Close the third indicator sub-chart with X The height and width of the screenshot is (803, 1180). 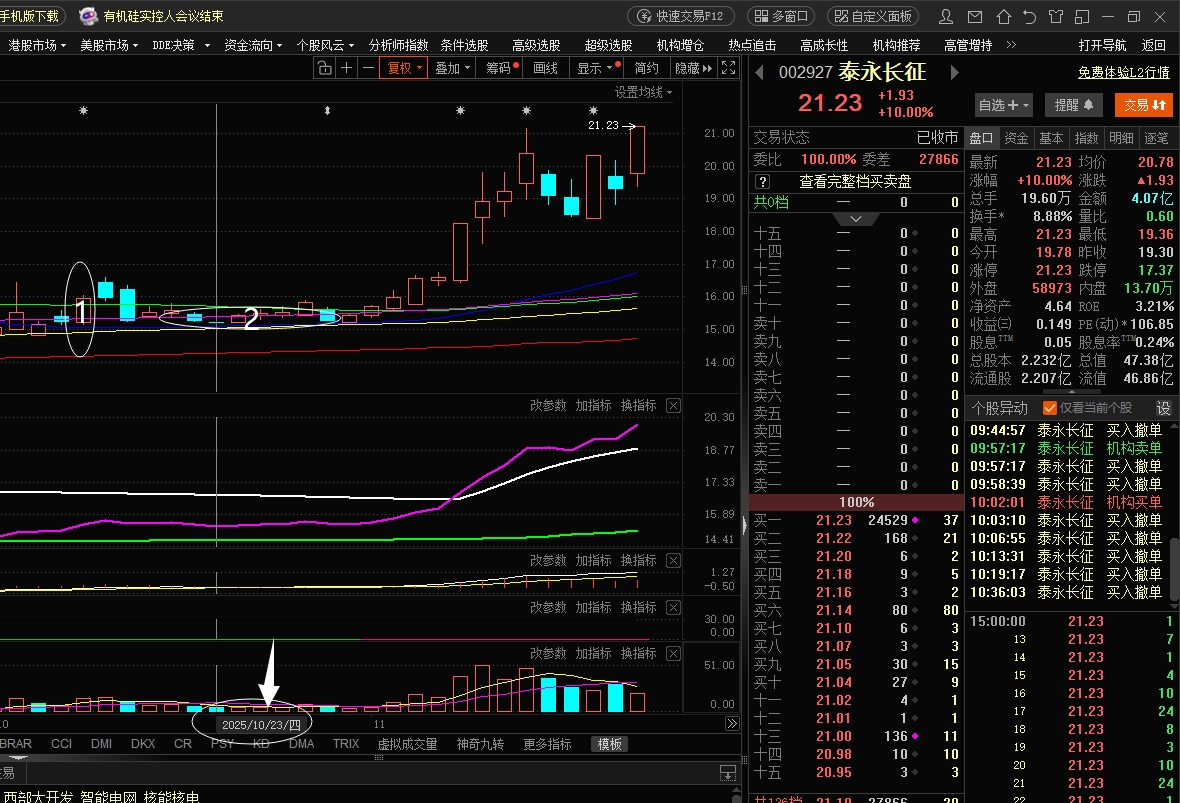(x=674, y=607)
